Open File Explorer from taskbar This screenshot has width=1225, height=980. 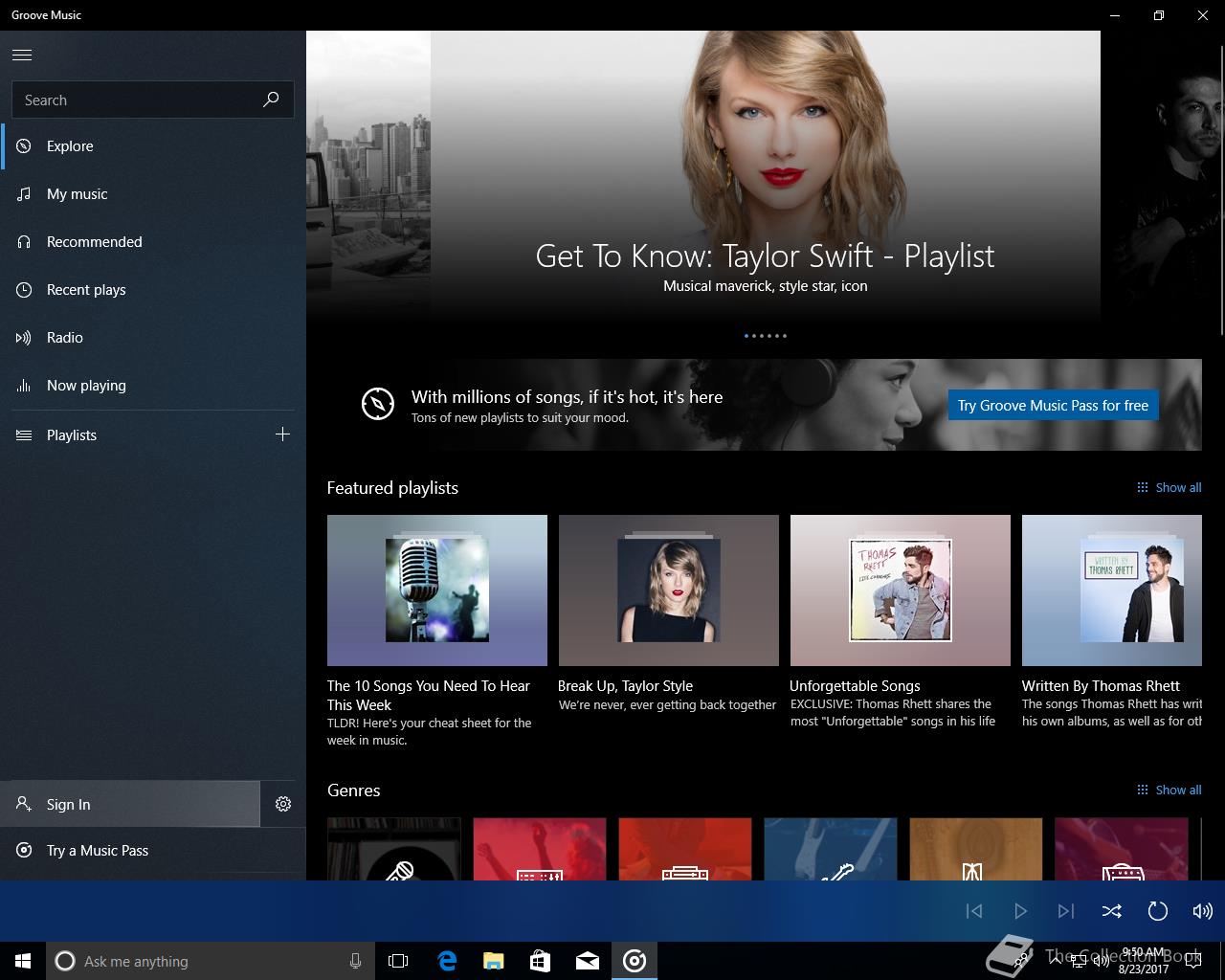(x=493, y=961)
